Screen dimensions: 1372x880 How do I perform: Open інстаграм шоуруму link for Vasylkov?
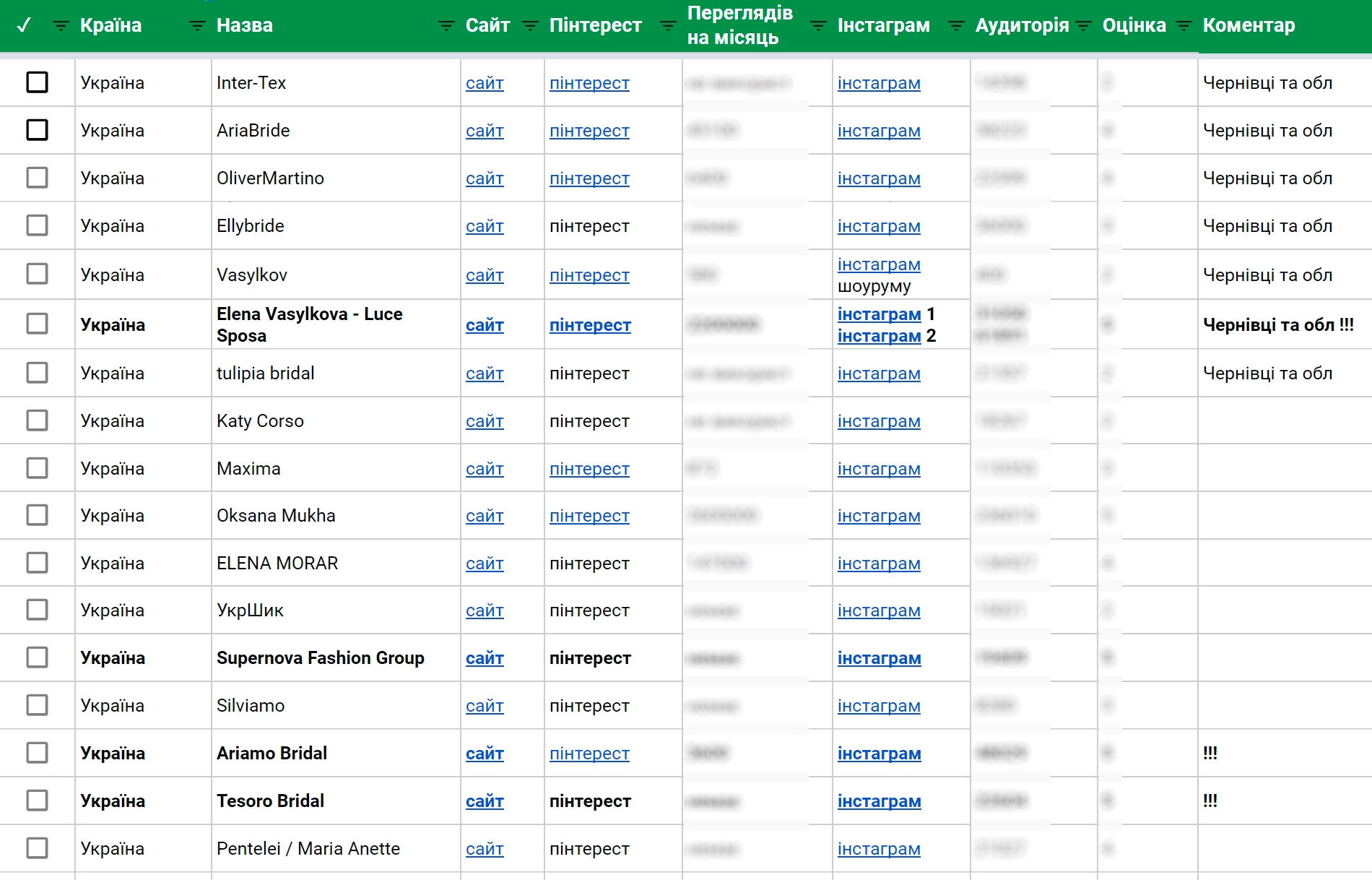coord(879,264)
